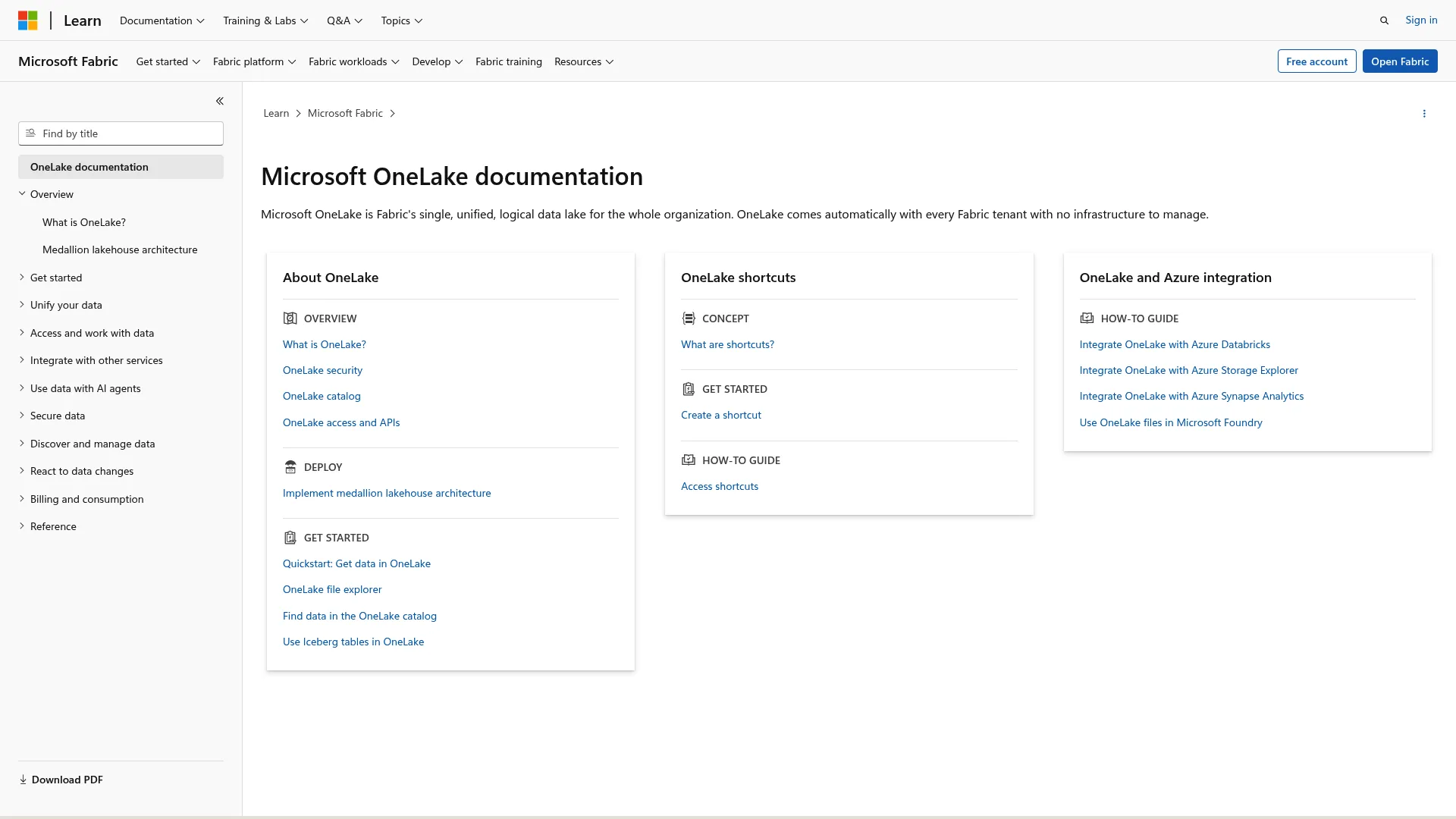Open What are shortcuts? link
Screen dimensions: 1456x819
(x=727, y=344)
